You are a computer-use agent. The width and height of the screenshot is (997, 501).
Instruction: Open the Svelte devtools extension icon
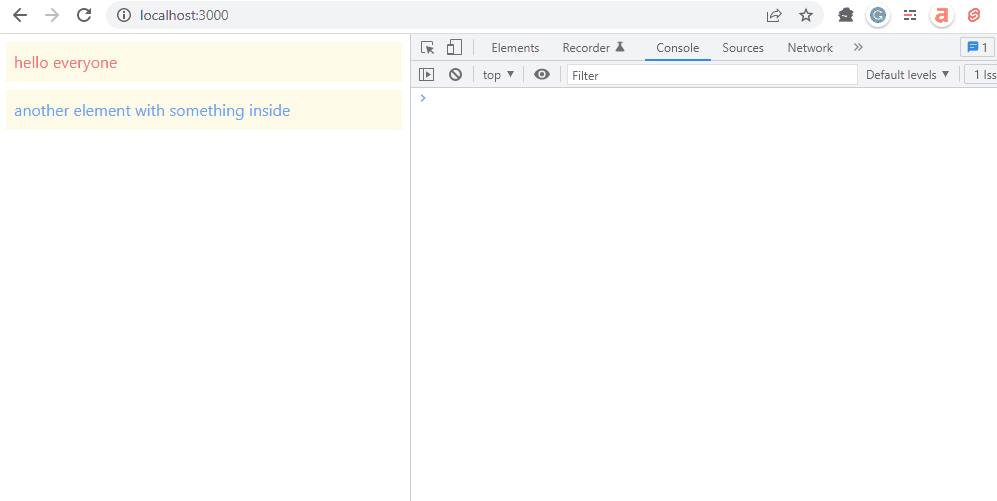point(973,15)
